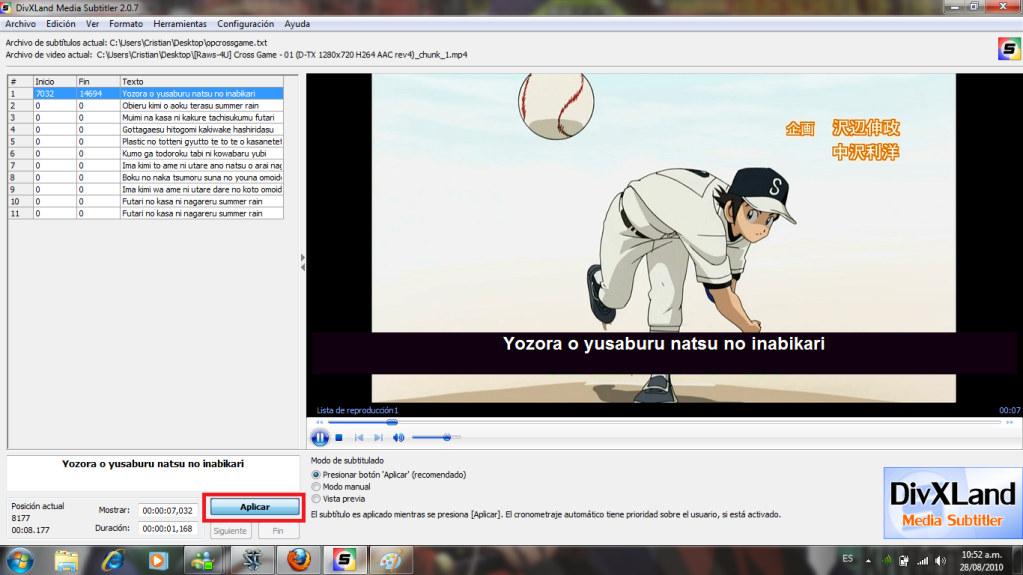
Task: Click the ES language indicator in tray
Action: [x=847, y=559]
